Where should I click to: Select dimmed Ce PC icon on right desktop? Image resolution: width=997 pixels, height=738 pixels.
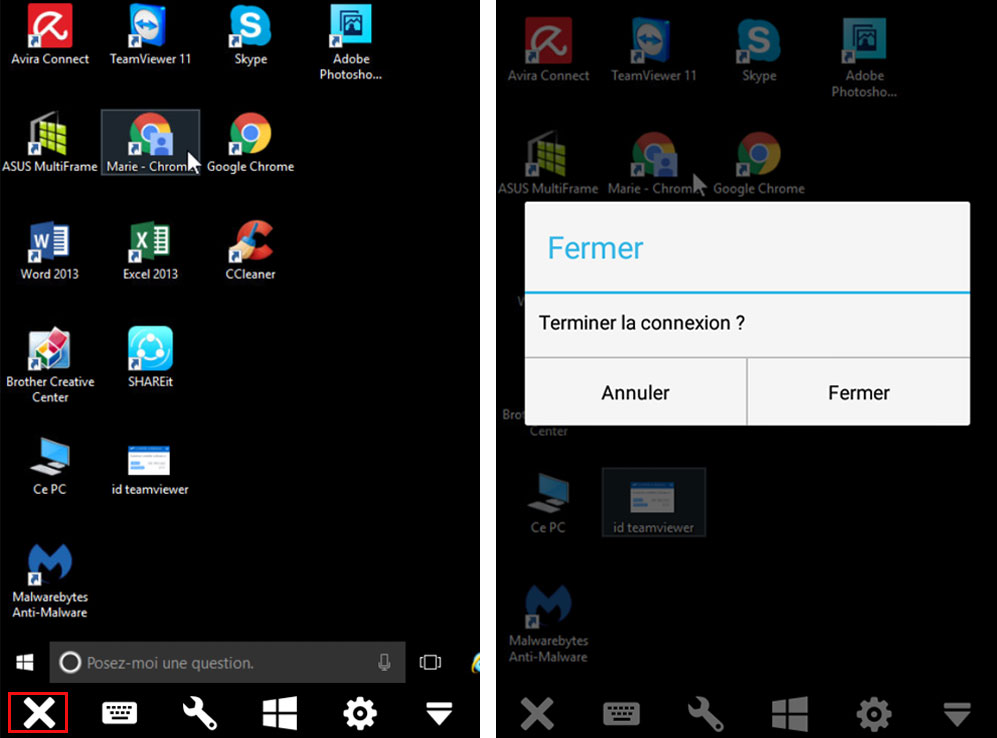[548, 503]
